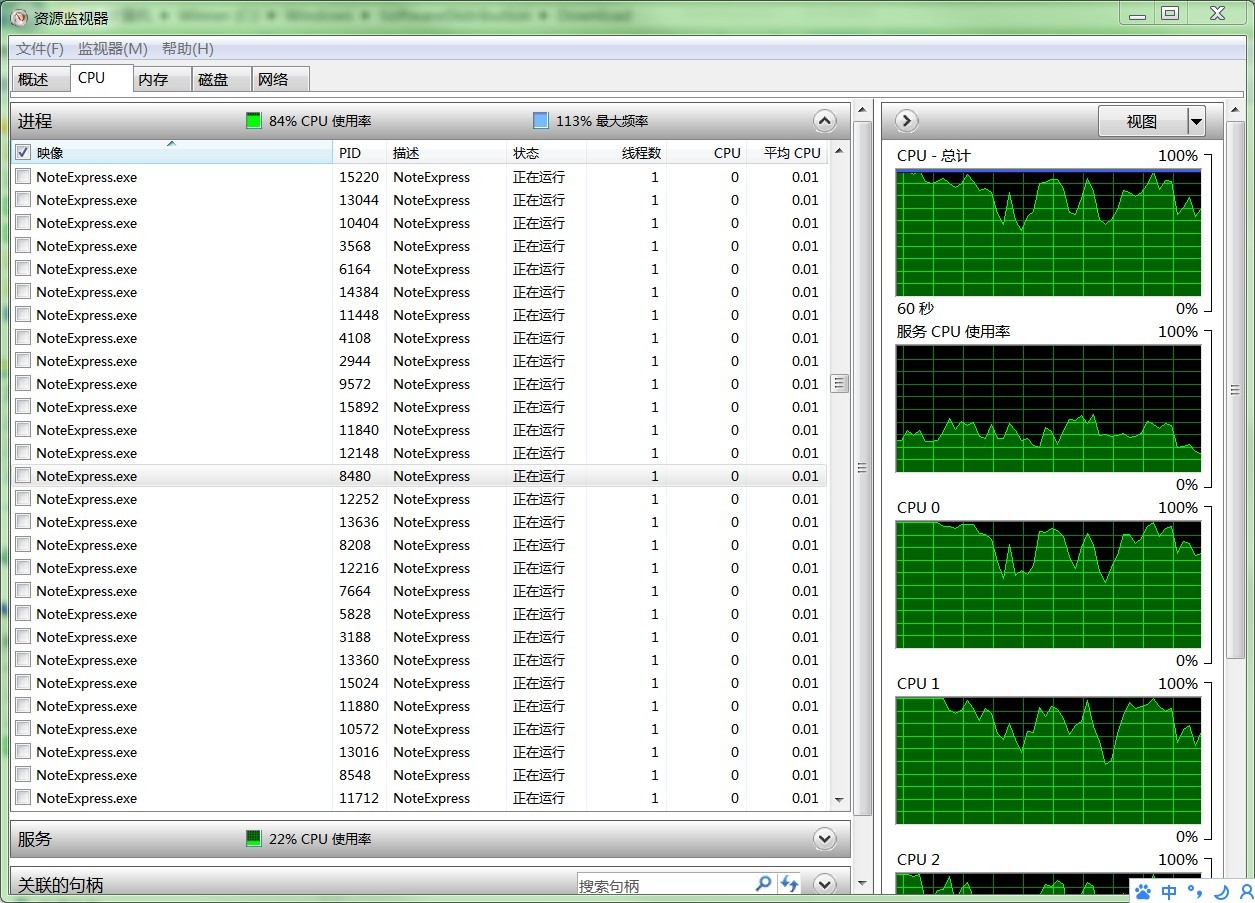Click the punctuation mode icon in IME bar
The height and width of the screenshot is (903, 1255).
tap(1195, 891)
